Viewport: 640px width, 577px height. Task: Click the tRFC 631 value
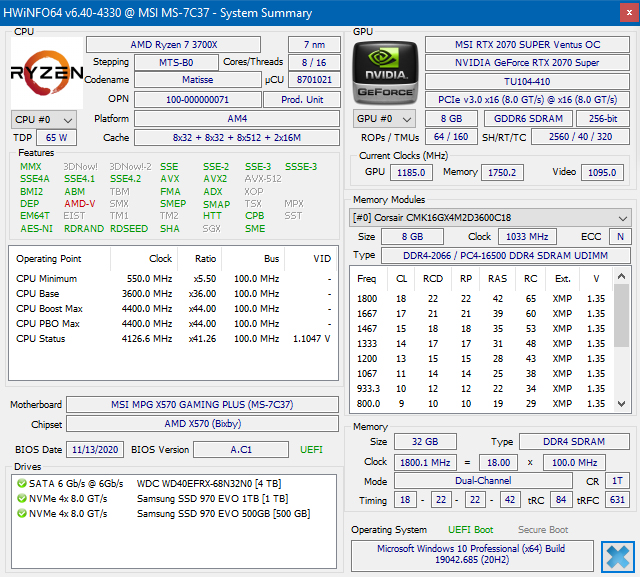point(617,500)
